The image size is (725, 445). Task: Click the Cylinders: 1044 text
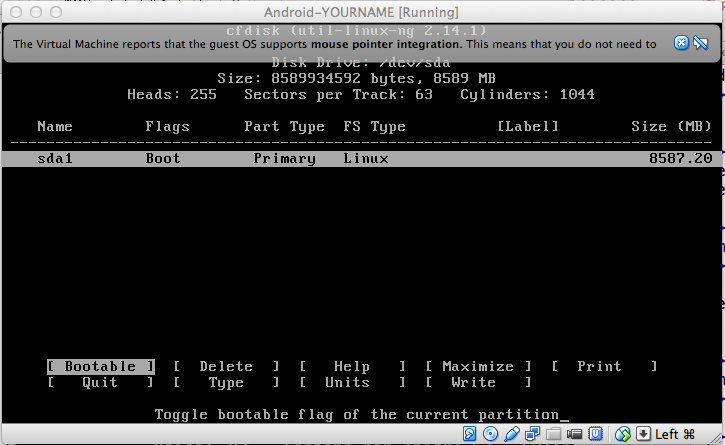click(x=528, y=94)
